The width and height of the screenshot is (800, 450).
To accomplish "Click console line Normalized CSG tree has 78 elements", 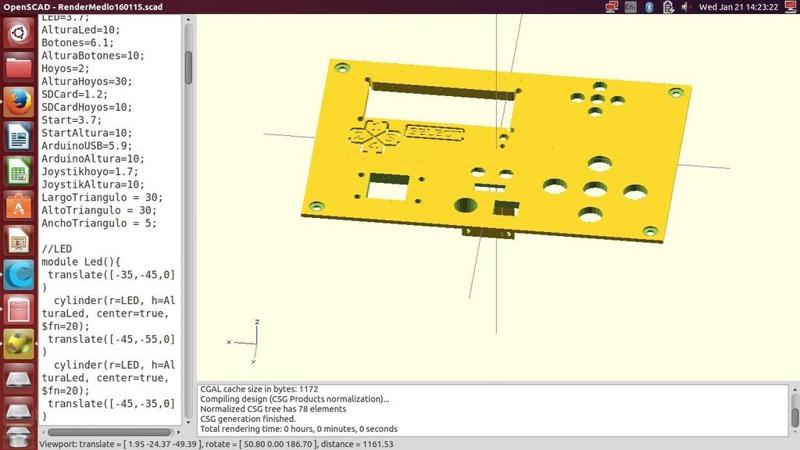I will point(273,409).
